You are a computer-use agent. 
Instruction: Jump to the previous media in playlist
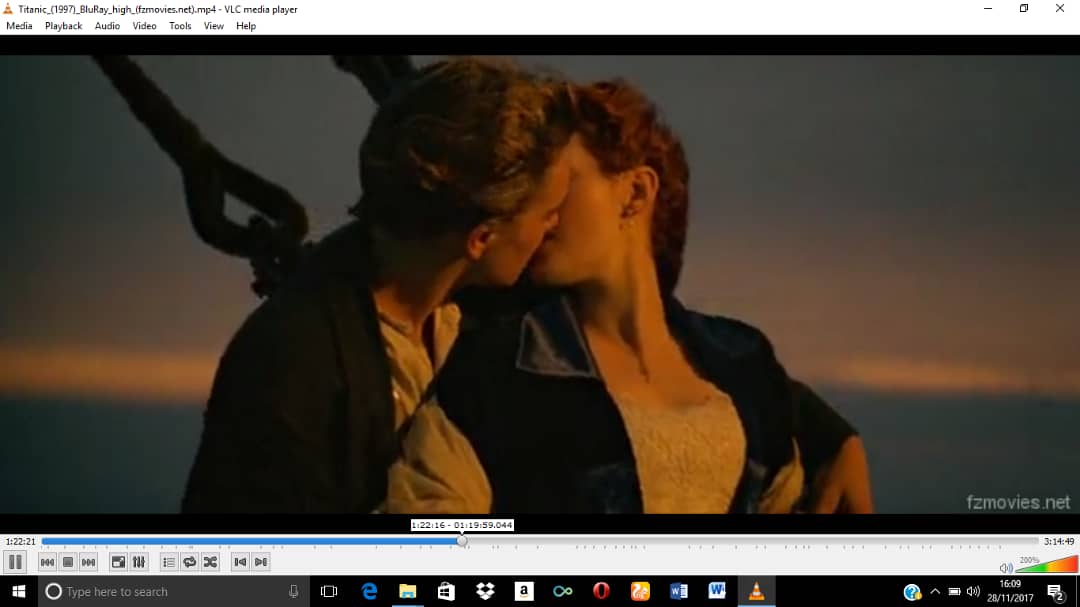pyautogui.click(x=47, y=562)
